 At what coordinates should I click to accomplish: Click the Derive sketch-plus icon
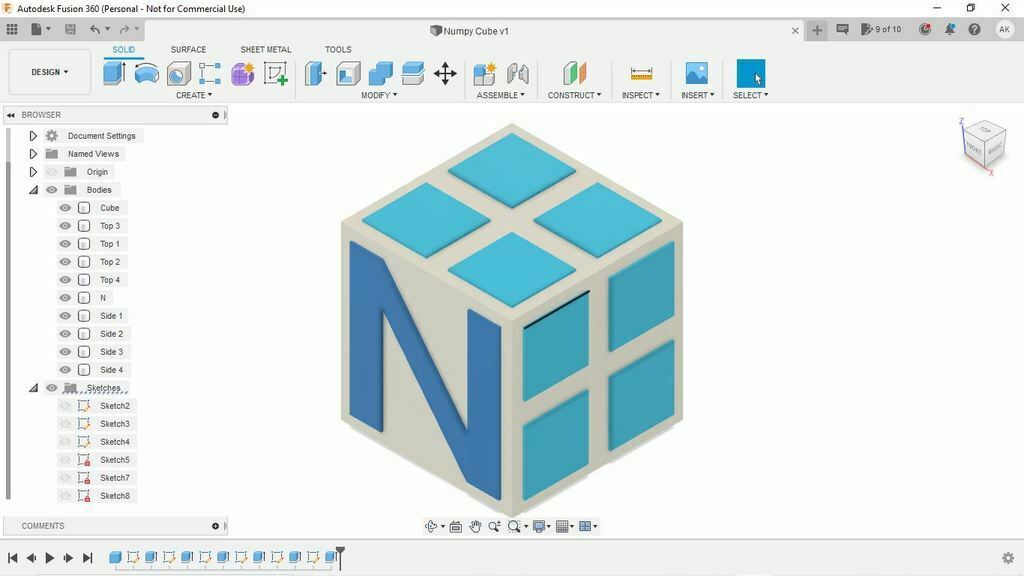point(276,74)
